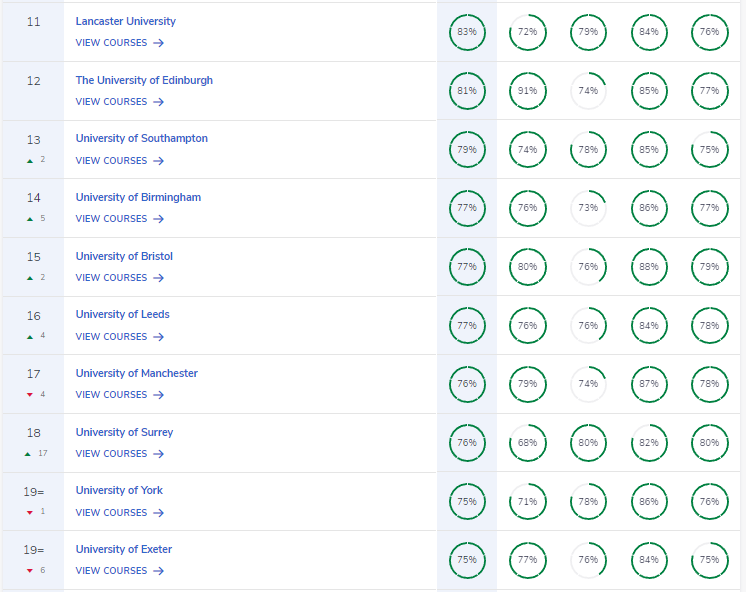View courses for University of Bristol
Image resolution: width=746 pixels, height=592 pixels.
click(119, 278)
